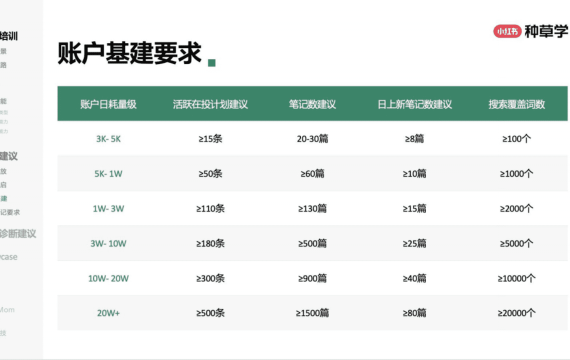Click the 5K-1W row label
The width and height of the screenshot is (570, 360).
pos(108,174)
